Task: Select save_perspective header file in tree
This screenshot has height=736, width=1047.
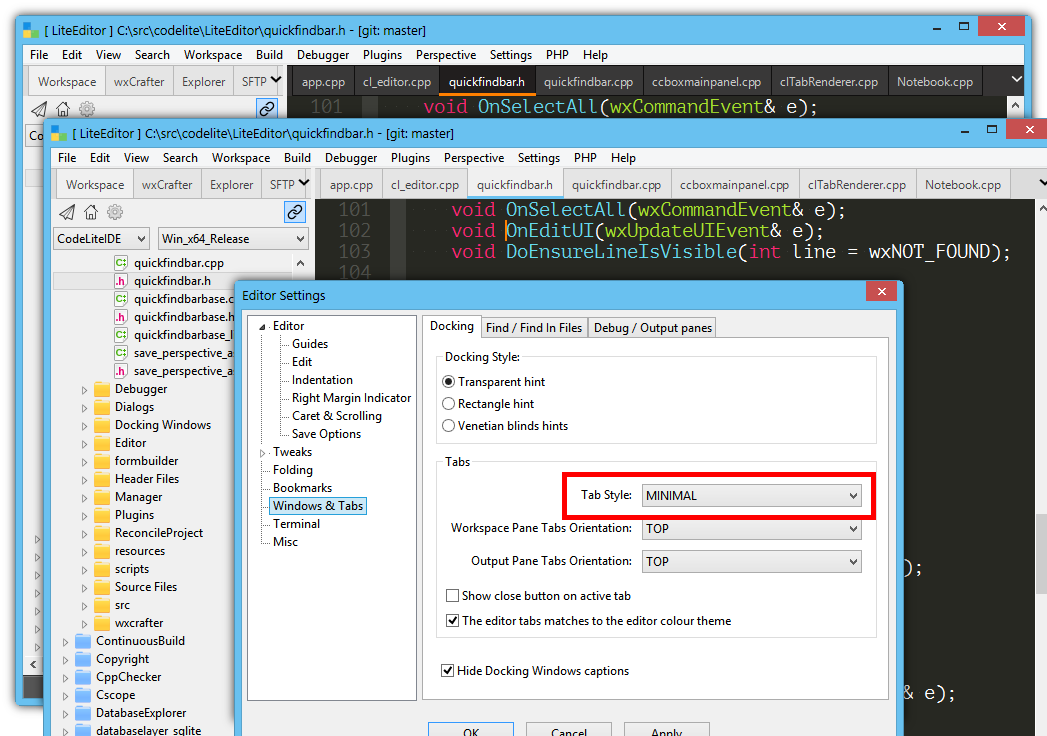Action: coord(183,371)
